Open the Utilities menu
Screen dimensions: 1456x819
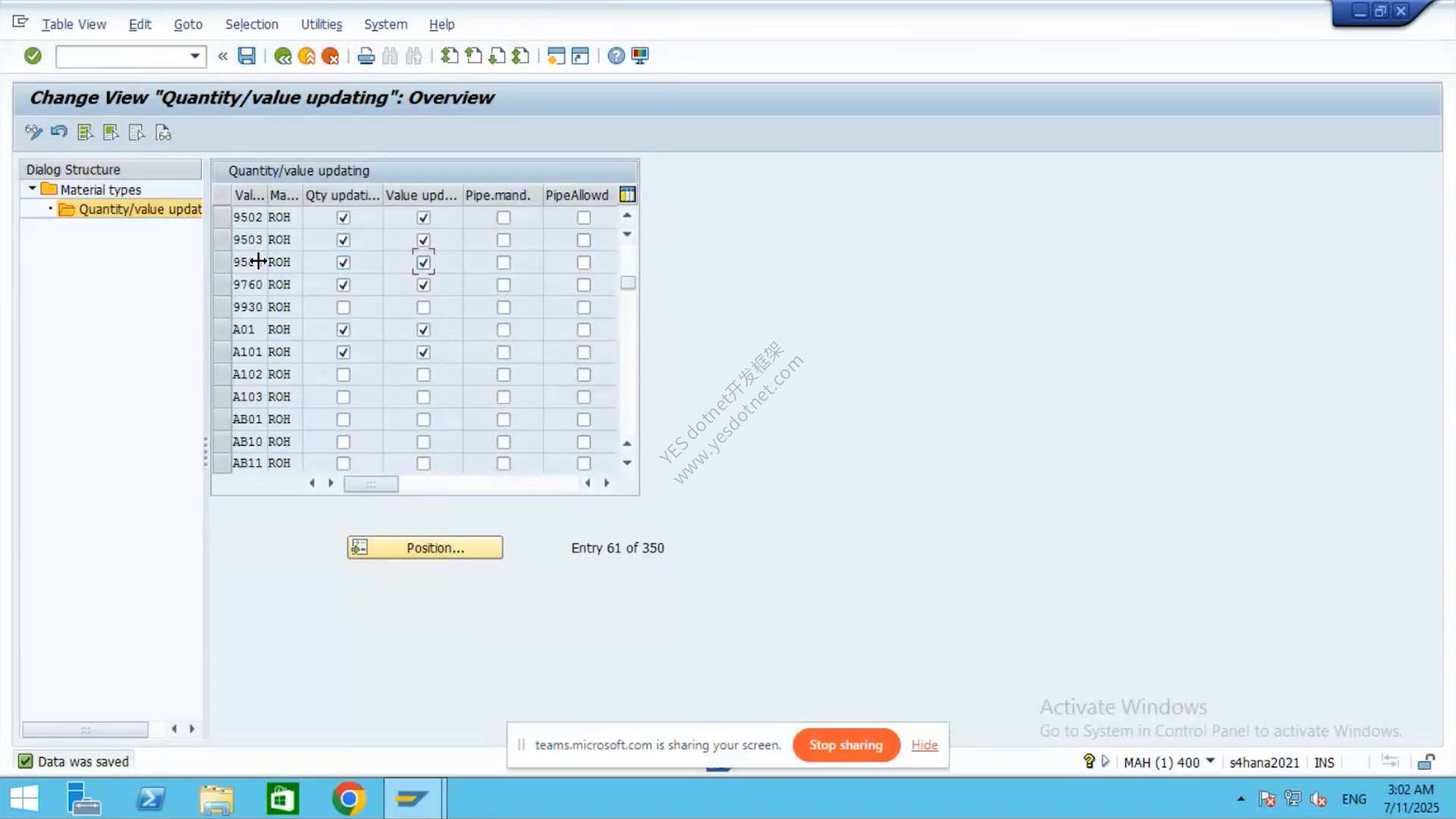(322, 24)
